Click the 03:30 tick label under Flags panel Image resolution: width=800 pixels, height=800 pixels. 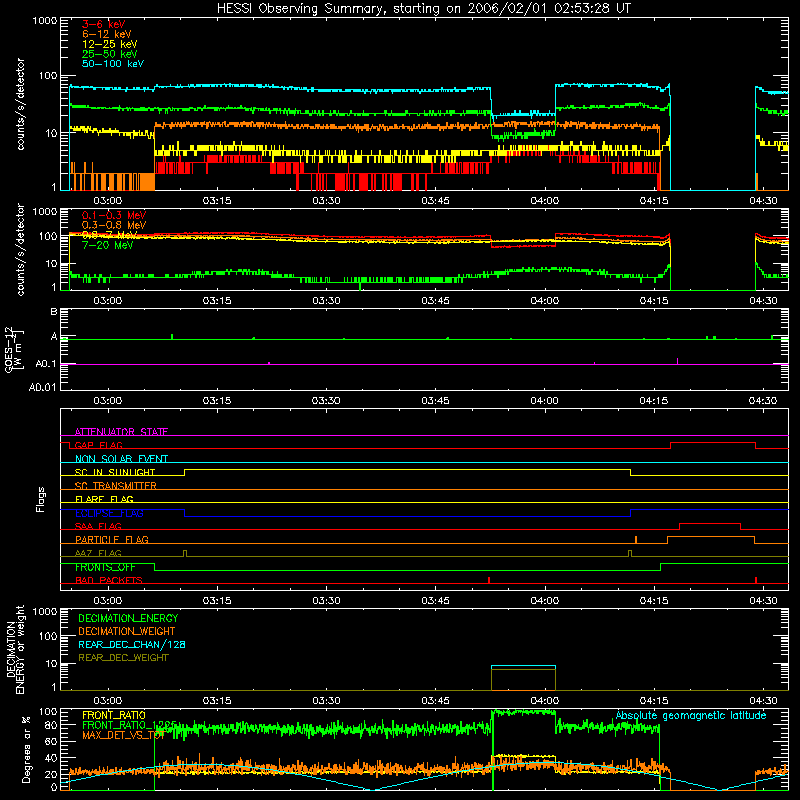coord(327,601)
